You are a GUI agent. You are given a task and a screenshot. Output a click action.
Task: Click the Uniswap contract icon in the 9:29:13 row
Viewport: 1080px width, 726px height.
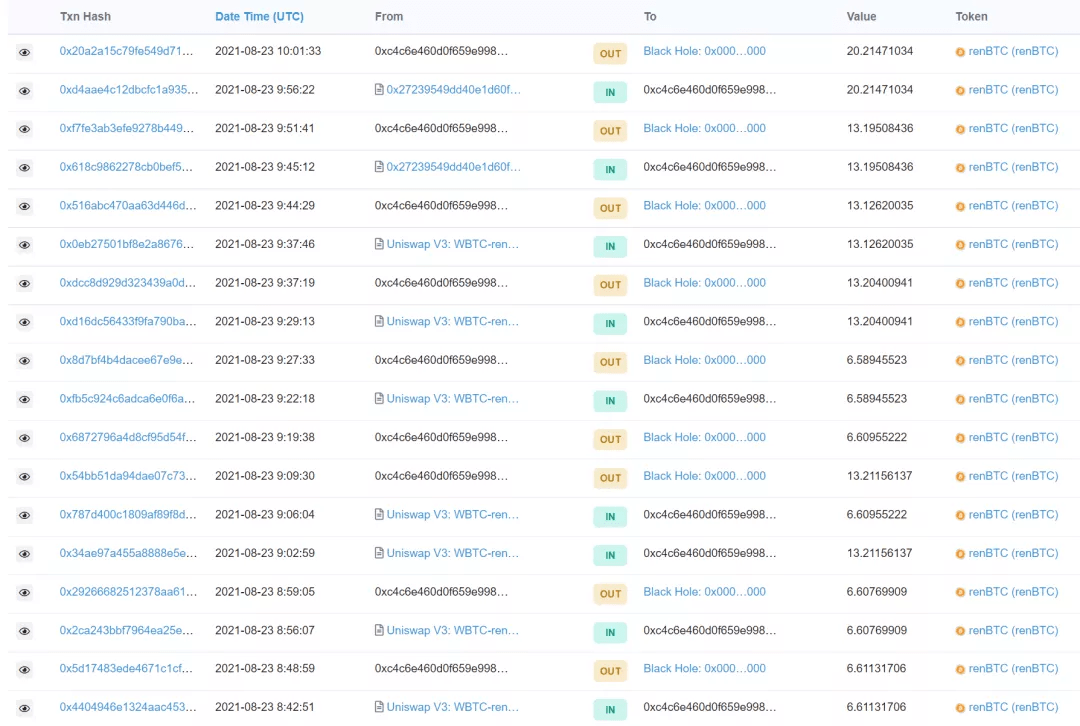pyautogui.click(x=379, y=322)
